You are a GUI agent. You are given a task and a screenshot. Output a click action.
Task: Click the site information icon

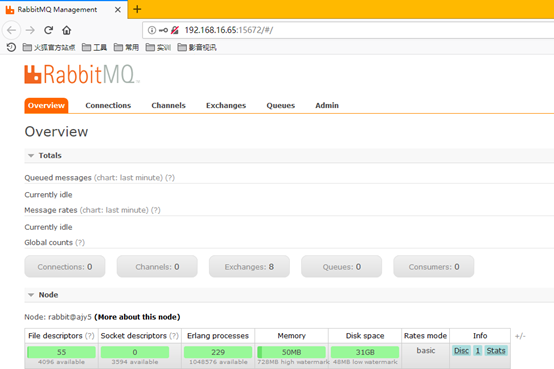point(152,30)
